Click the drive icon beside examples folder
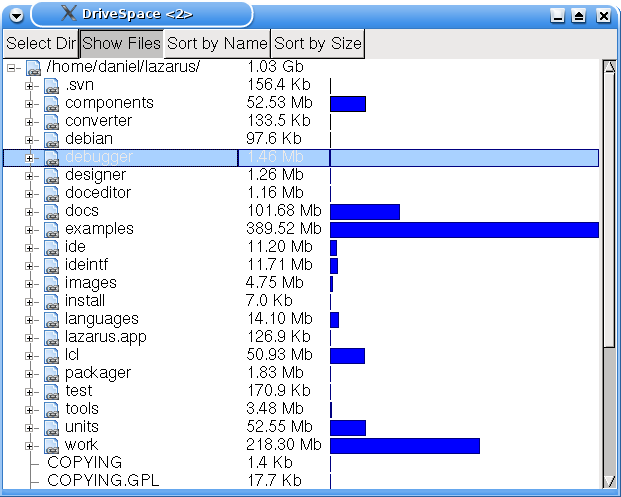The width and height of the screenshot is (621, 497). [52, 229]
